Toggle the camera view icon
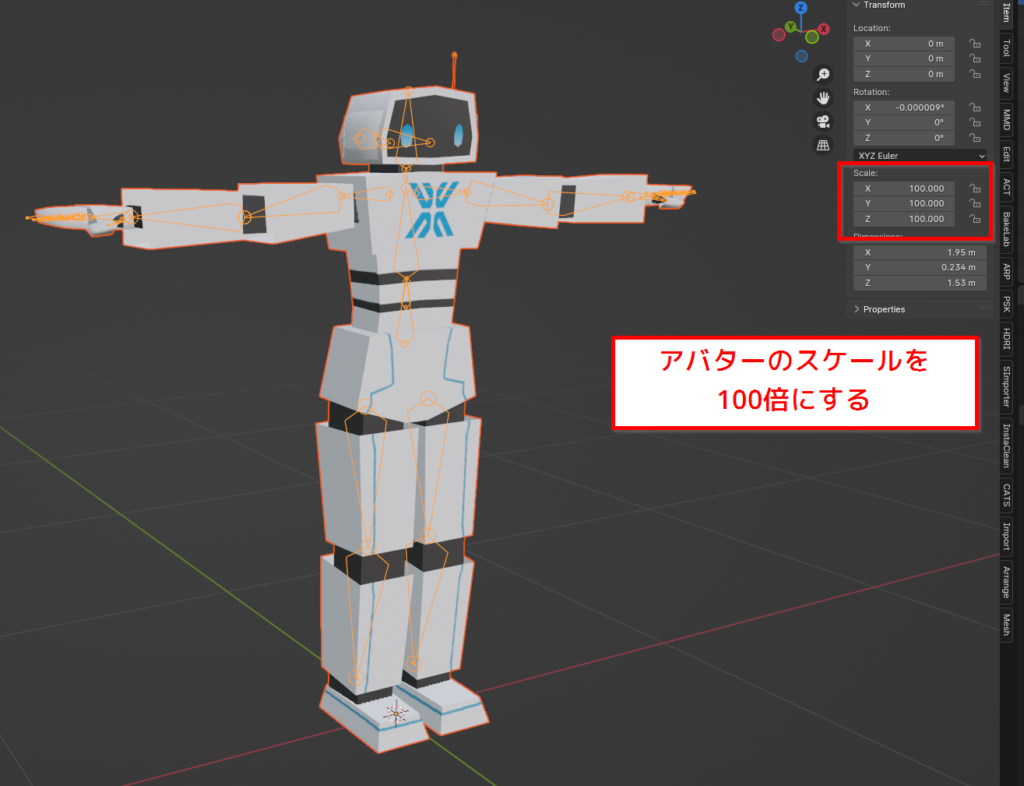This screenshot has height=786, width=1024. click(823, 121)
